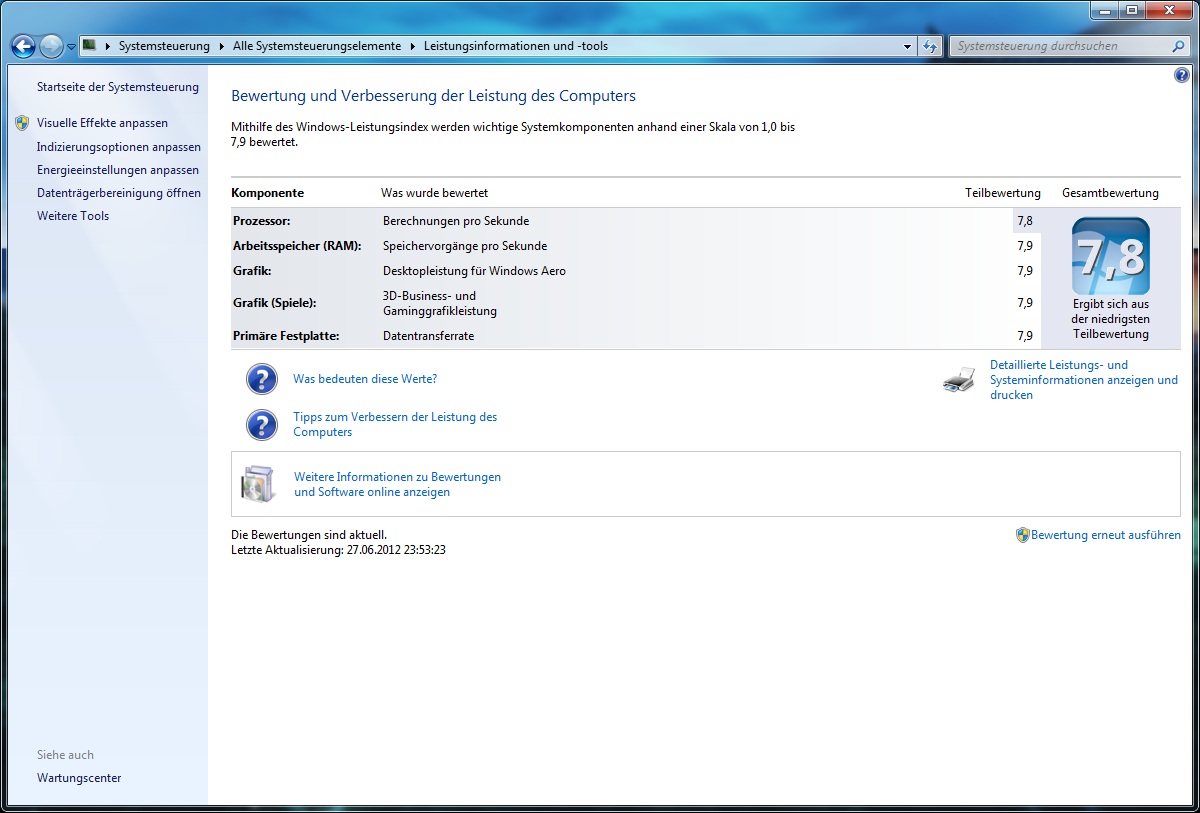Click the shield icon beside 'Bewertung erneut ausführen'
The height and width of the screenshot is (813, 1200).
click(x=1022, y=535)
